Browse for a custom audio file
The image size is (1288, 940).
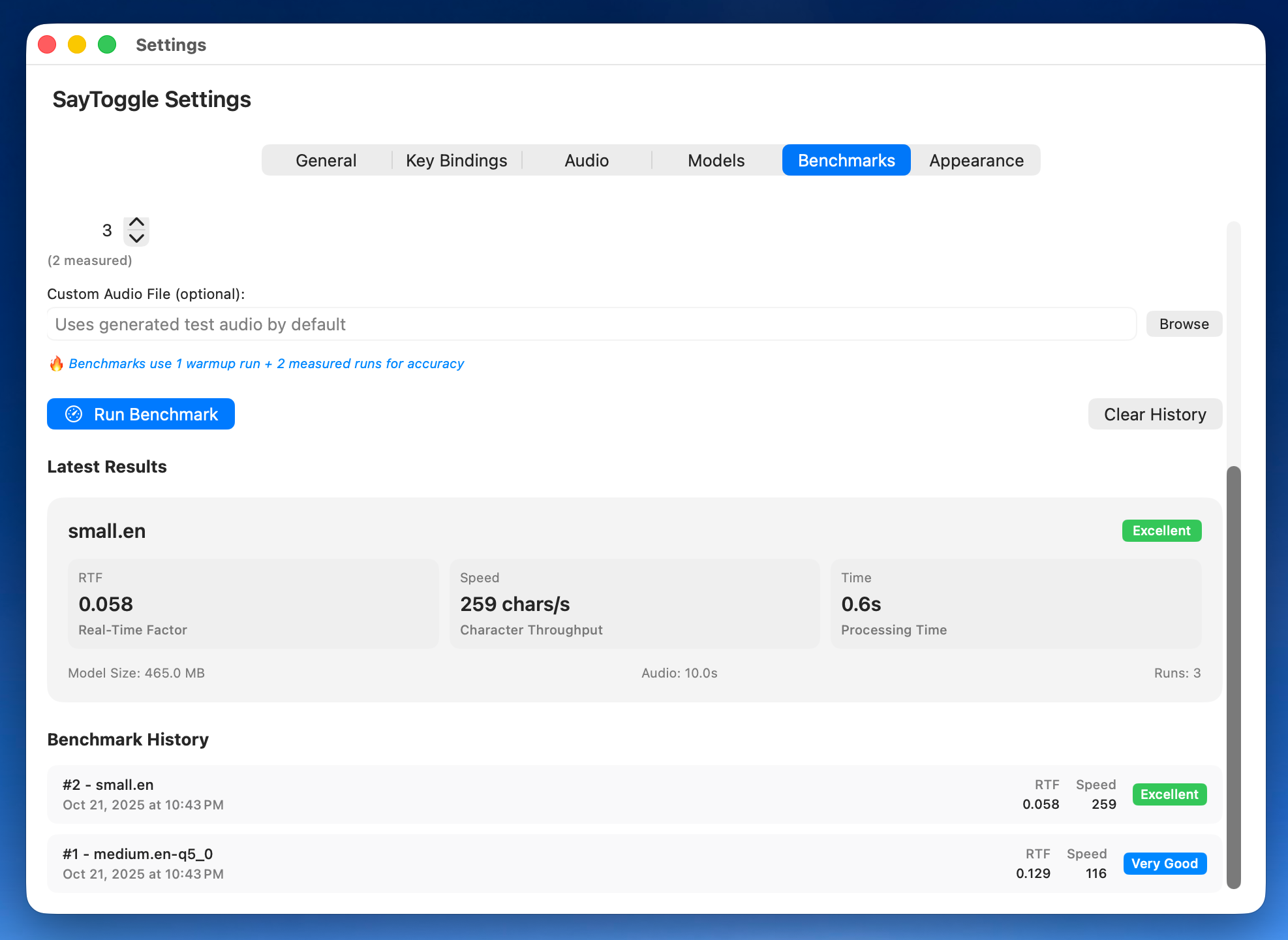click(1184, 323)
